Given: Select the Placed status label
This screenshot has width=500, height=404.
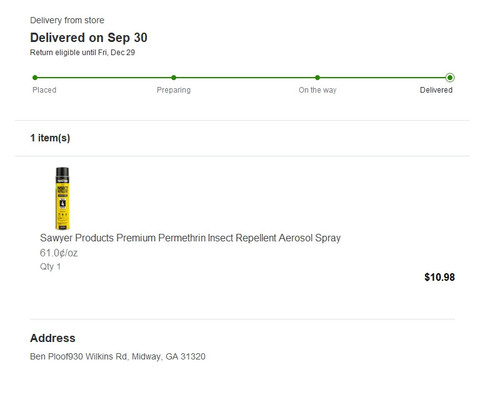Looking at the screenshot, I should pos(44,90).
